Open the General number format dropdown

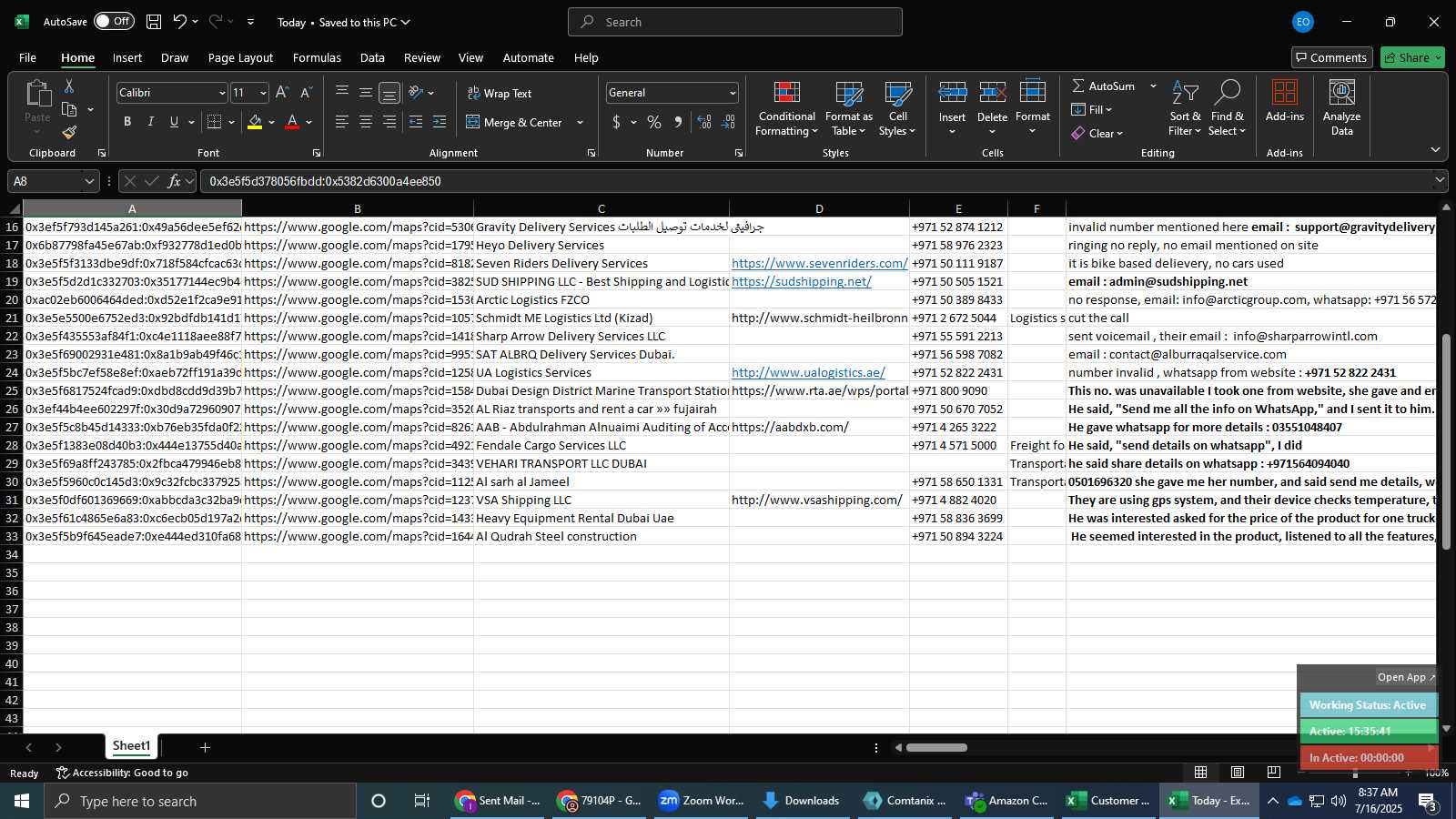click(x=733, y=93)
